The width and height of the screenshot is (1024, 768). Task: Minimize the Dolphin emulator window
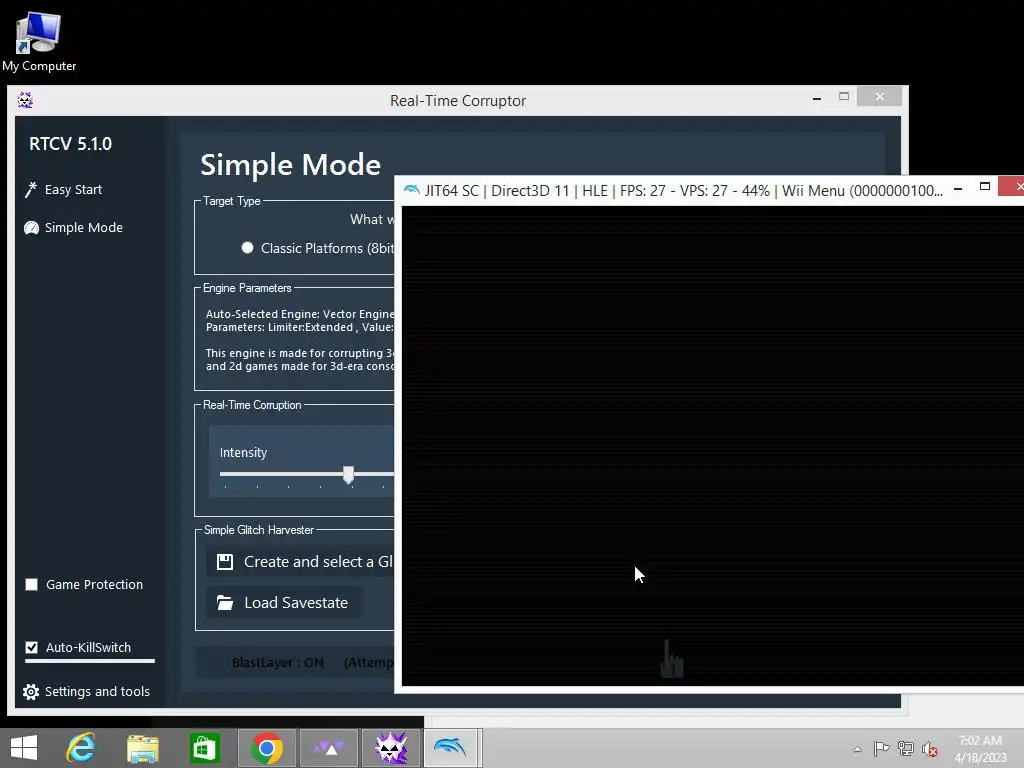[958, 189]
